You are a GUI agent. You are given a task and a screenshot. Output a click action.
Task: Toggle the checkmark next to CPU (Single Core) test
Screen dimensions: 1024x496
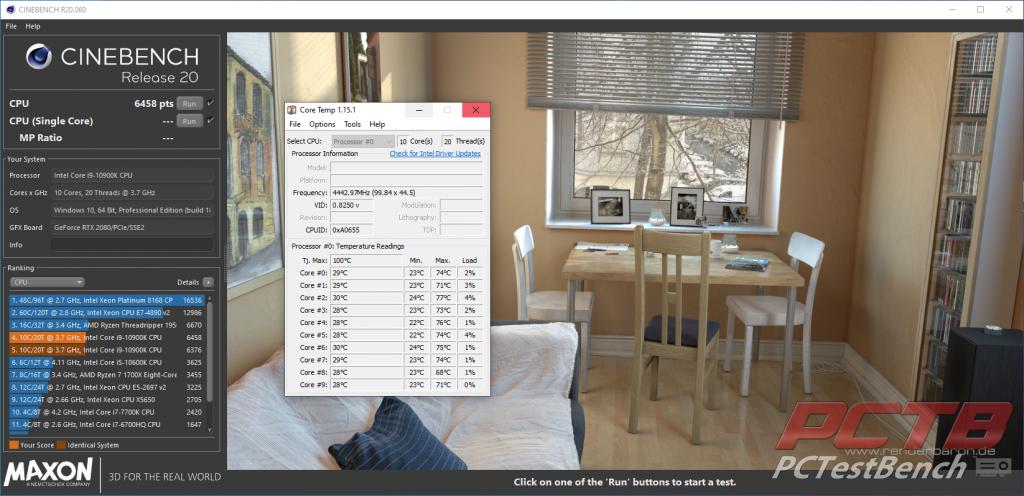pos(210,121)
